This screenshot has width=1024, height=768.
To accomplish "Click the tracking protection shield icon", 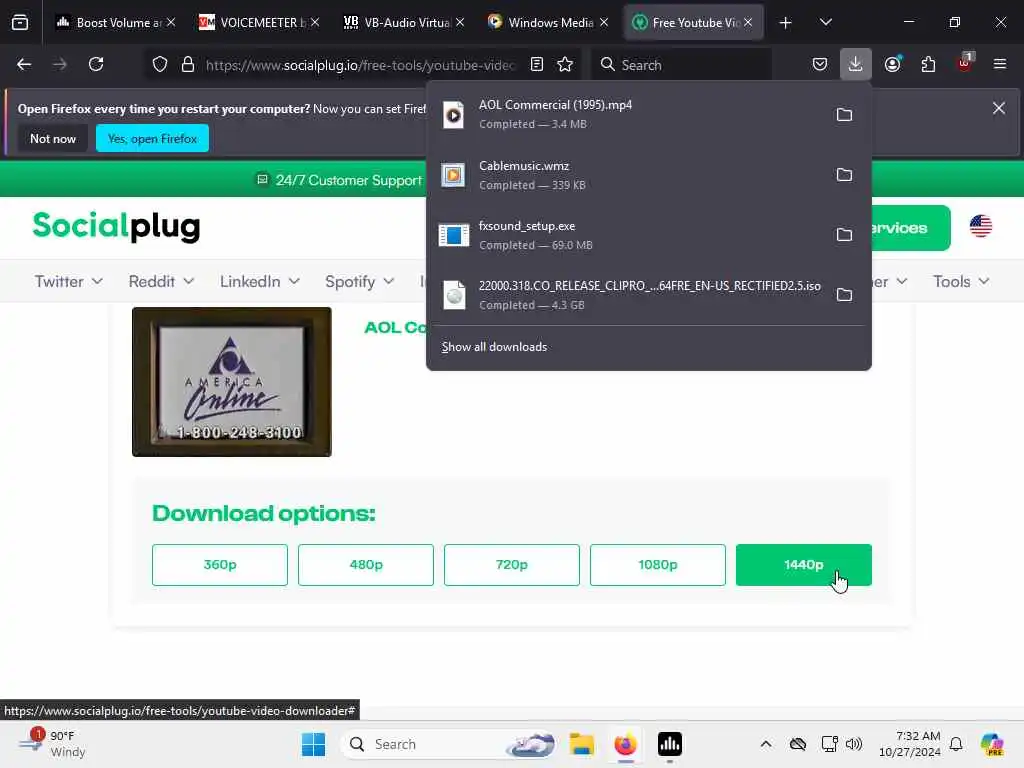I will click(x=160, y=65).
